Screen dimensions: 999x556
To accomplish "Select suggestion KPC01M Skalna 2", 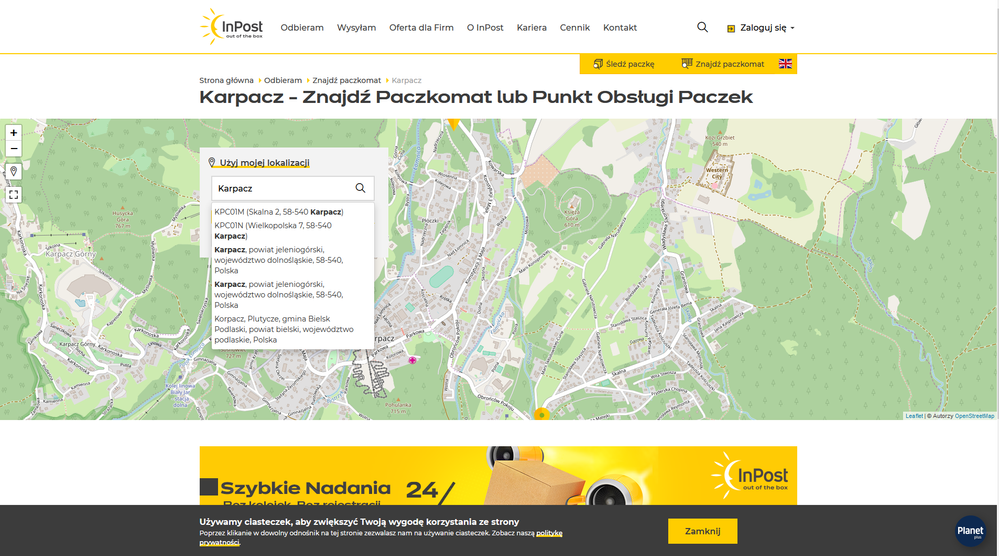I will 292,212.
